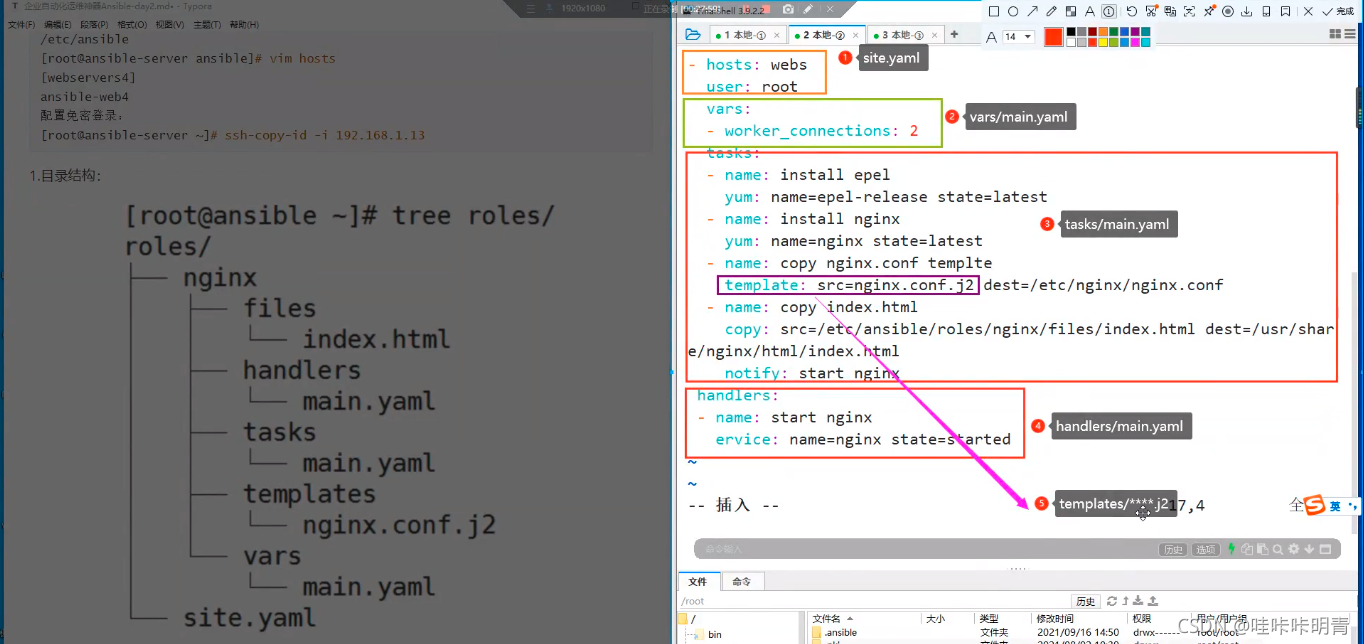Switch to the 2 本地 terminal tab
Viewport: 1364px width, 644px height.
[826, 35]
